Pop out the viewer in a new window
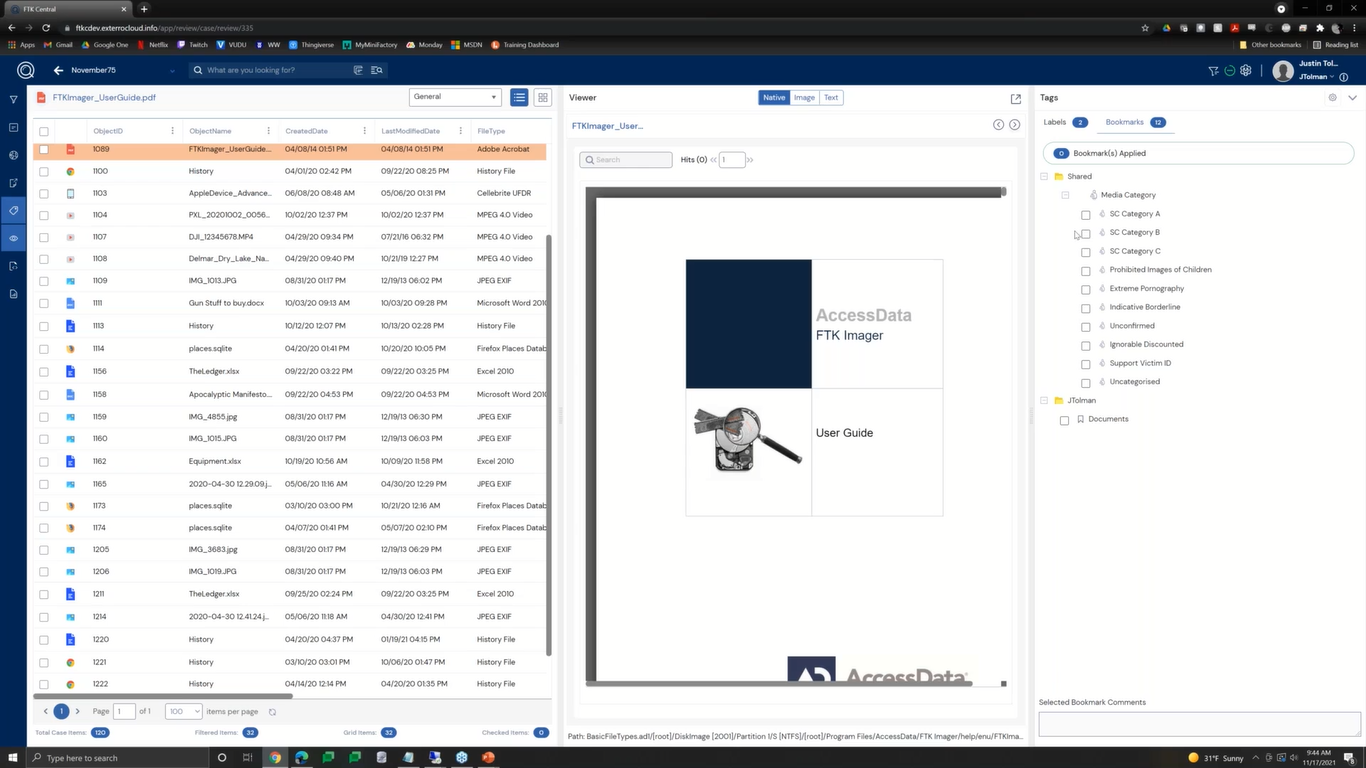 point(1016,98)
